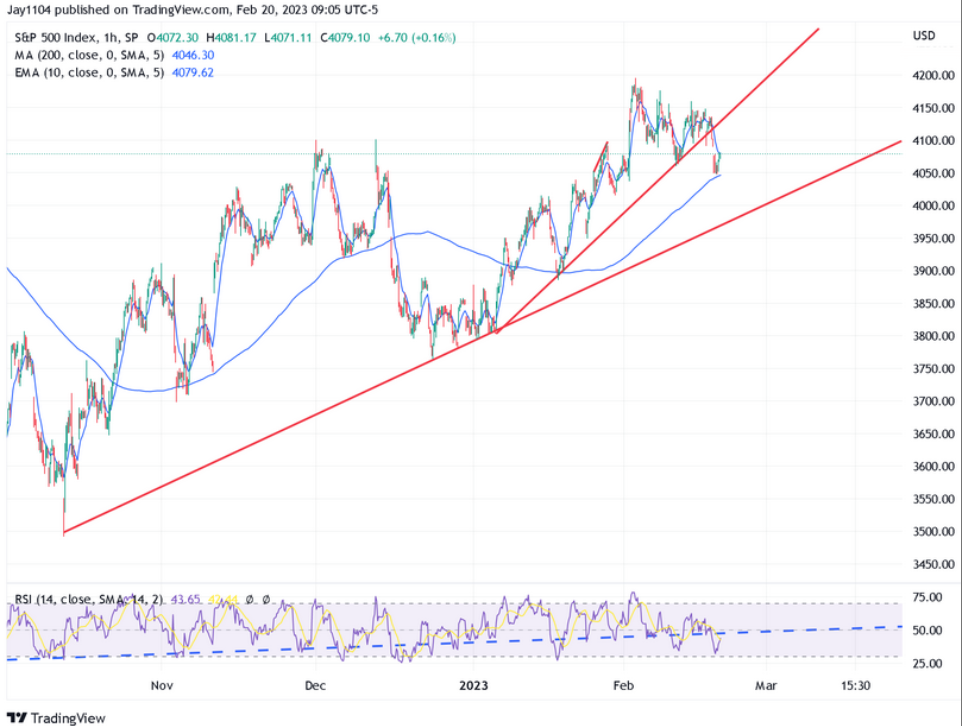The image size is (962, 726).
Task: Click the Nov time axis label
Action: coord(161,685)
